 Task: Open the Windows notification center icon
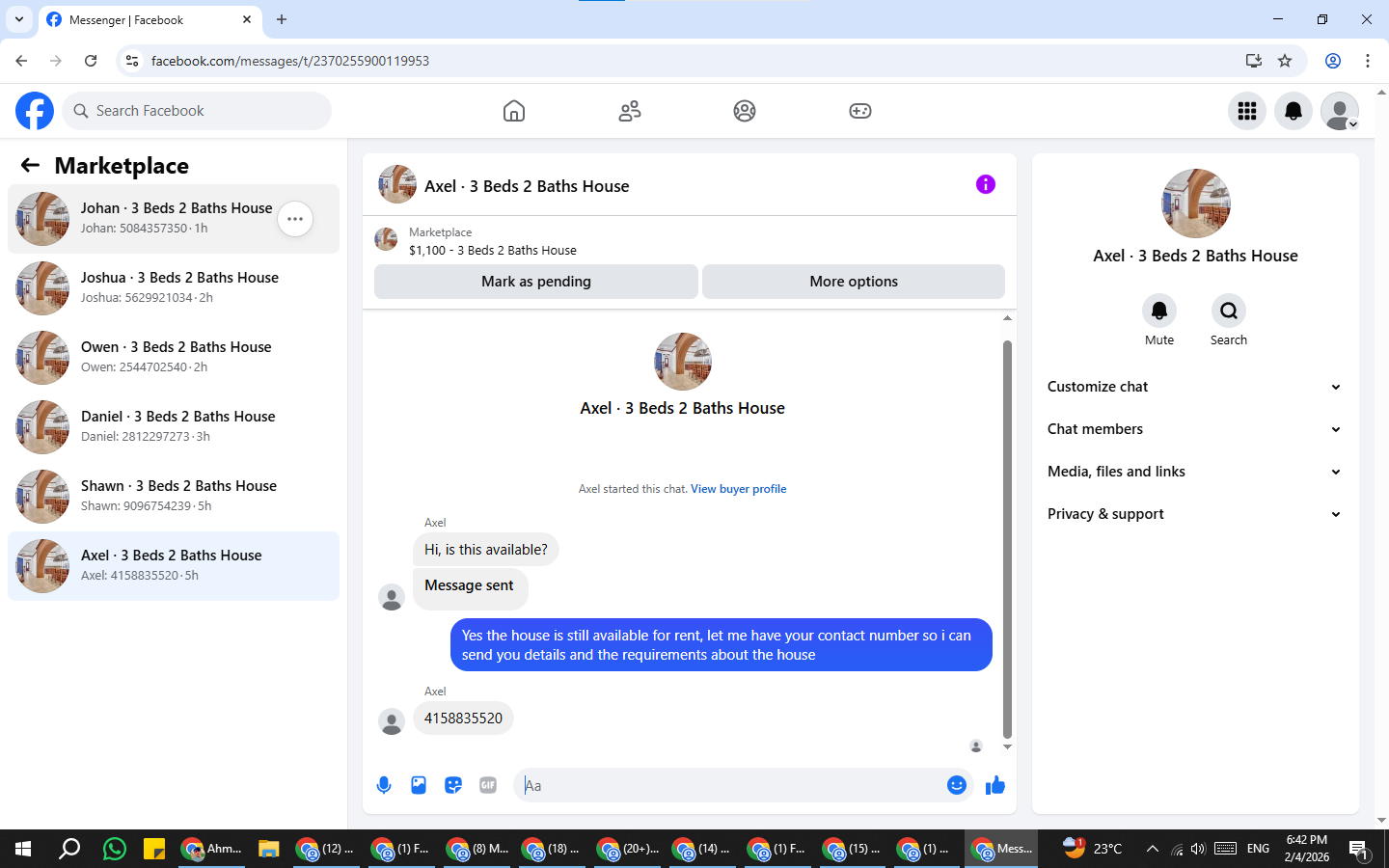coord(1359,850)
